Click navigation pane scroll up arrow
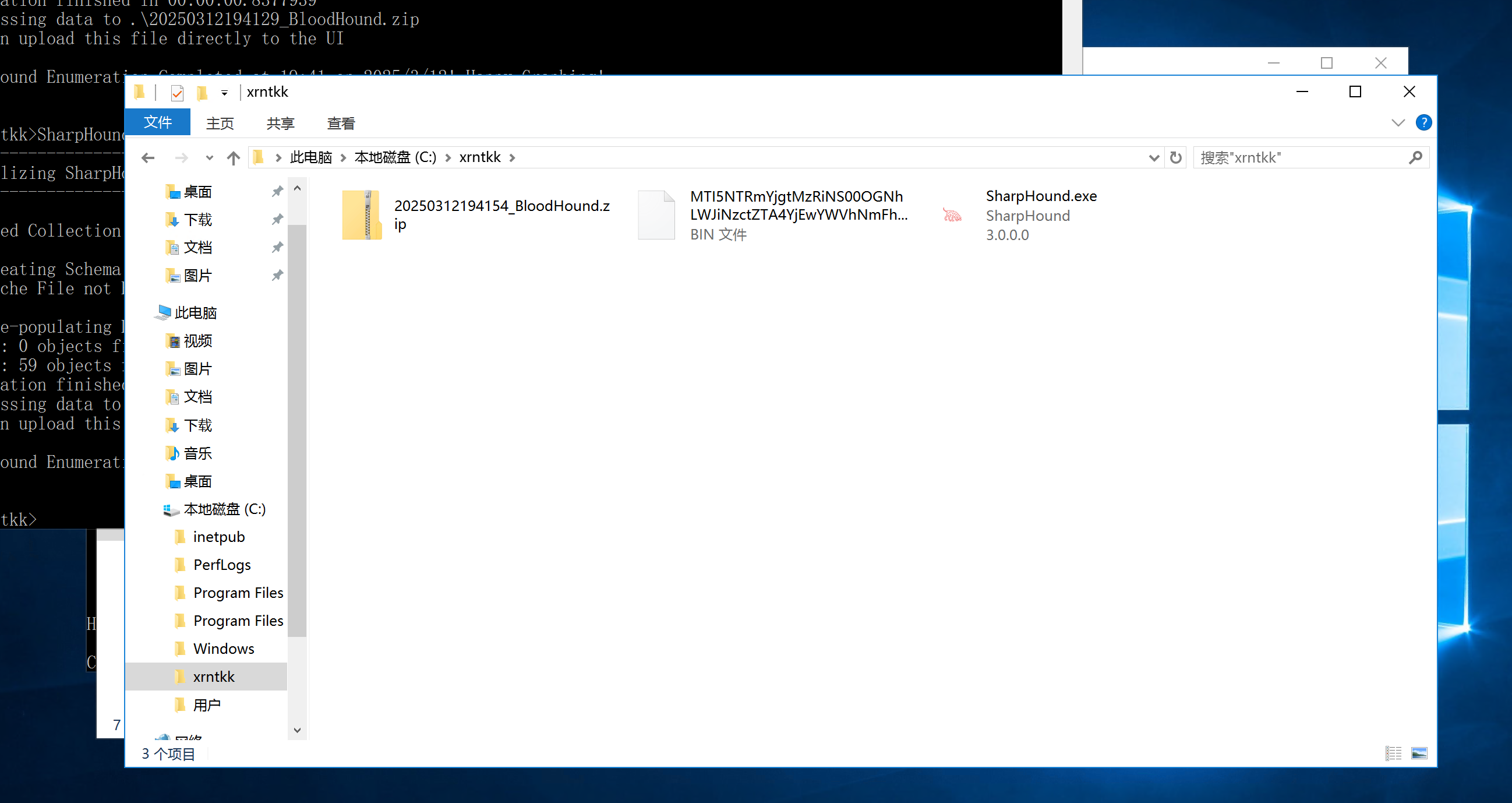1512x803 pixels. click(x=297, y=189)
